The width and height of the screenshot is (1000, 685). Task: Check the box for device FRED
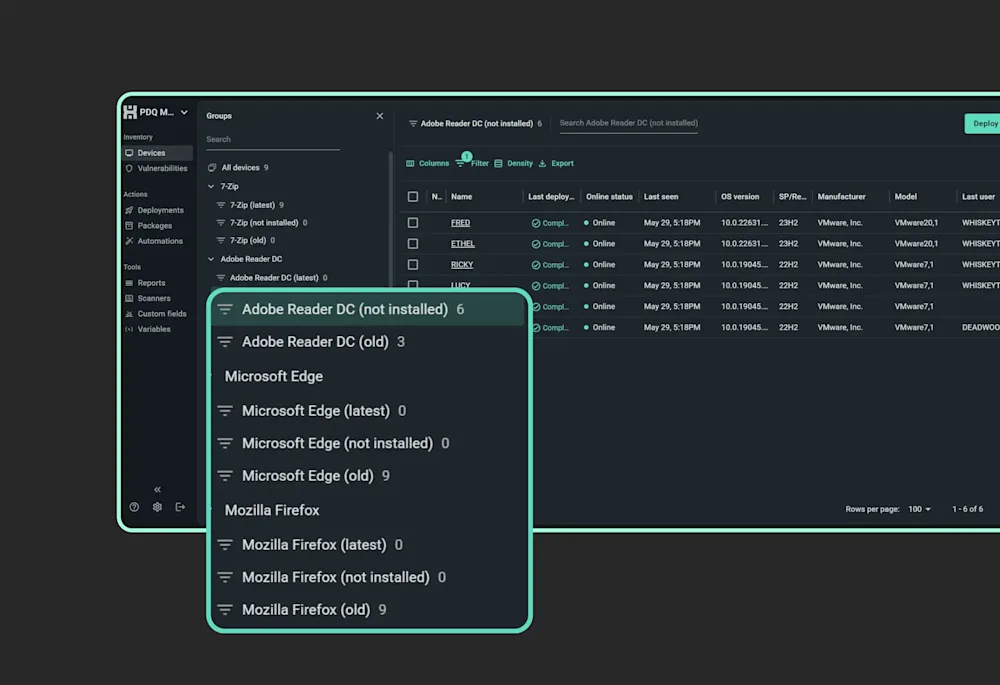point(413,223)
